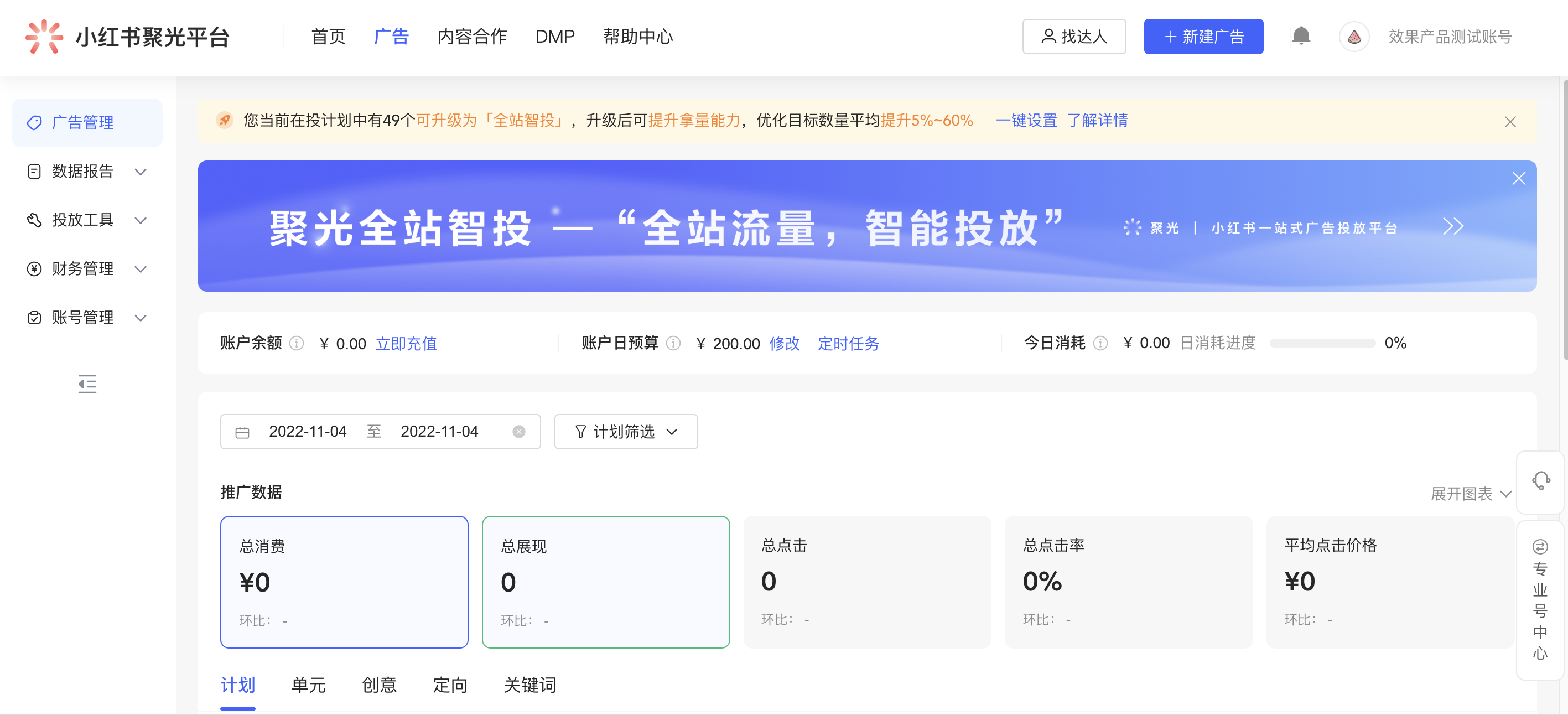Switch to the 定向 tab
Image resolution: width=1568 pixels, height=715 pixels.
coord(450,685)
